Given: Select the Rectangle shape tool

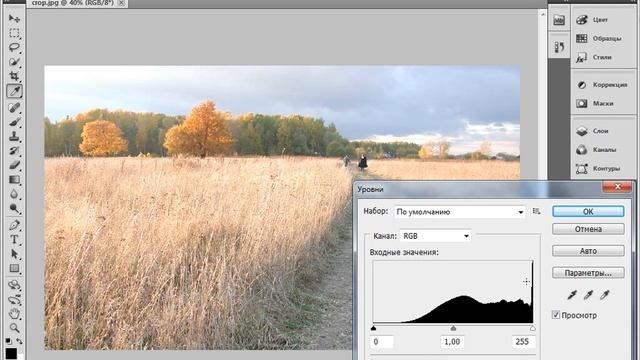Looking at the screenshot, I should (x=14, y=268).
